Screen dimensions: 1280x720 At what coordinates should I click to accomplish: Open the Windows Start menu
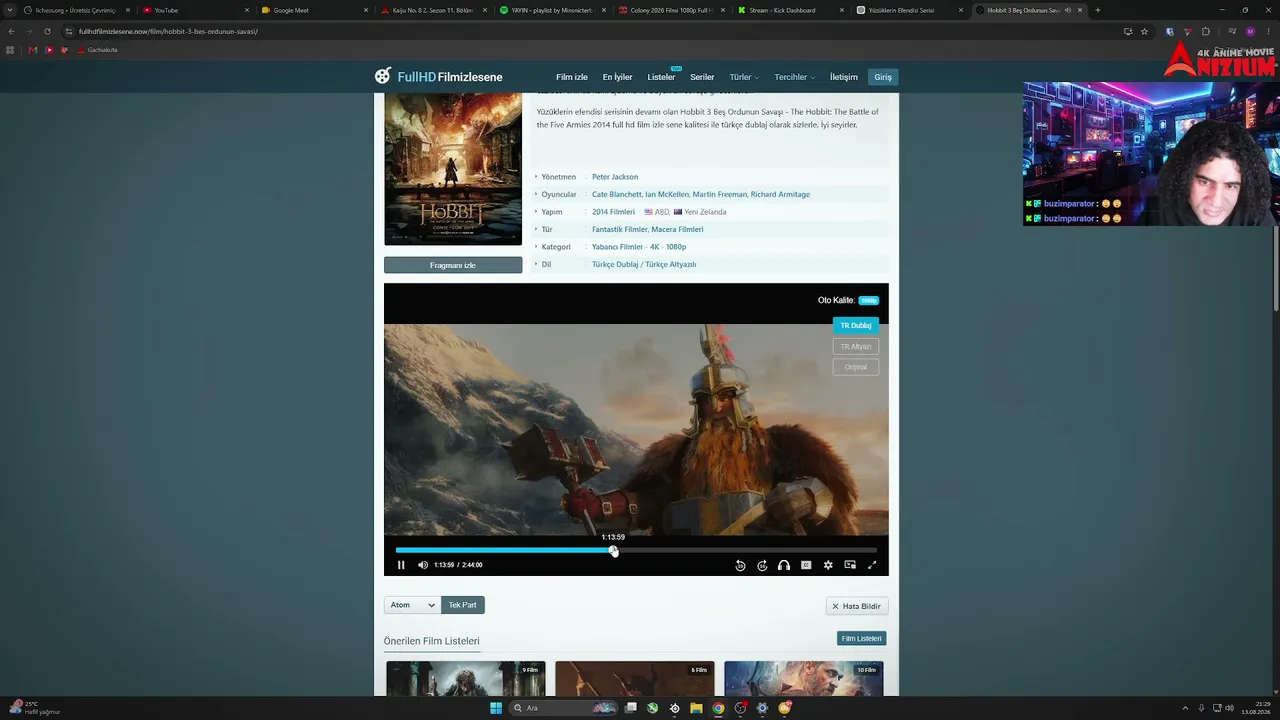(x=495, y=708)
